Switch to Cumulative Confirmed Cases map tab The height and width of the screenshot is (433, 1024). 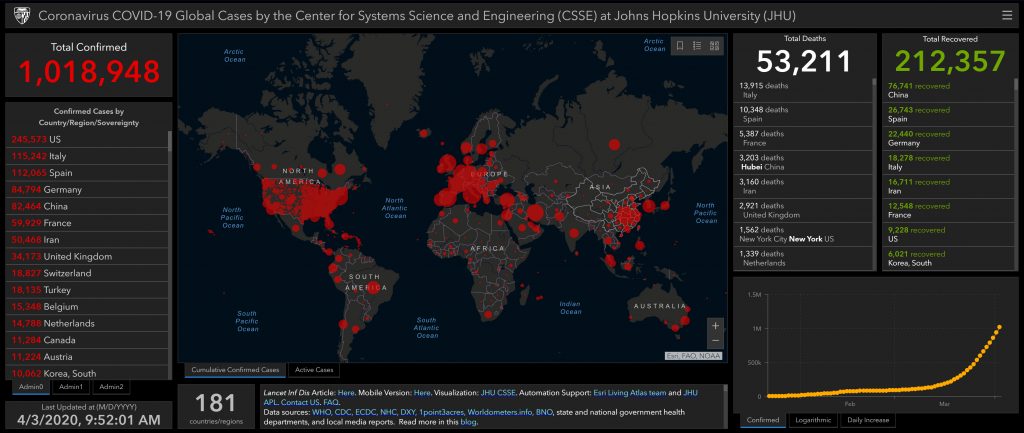235,370
